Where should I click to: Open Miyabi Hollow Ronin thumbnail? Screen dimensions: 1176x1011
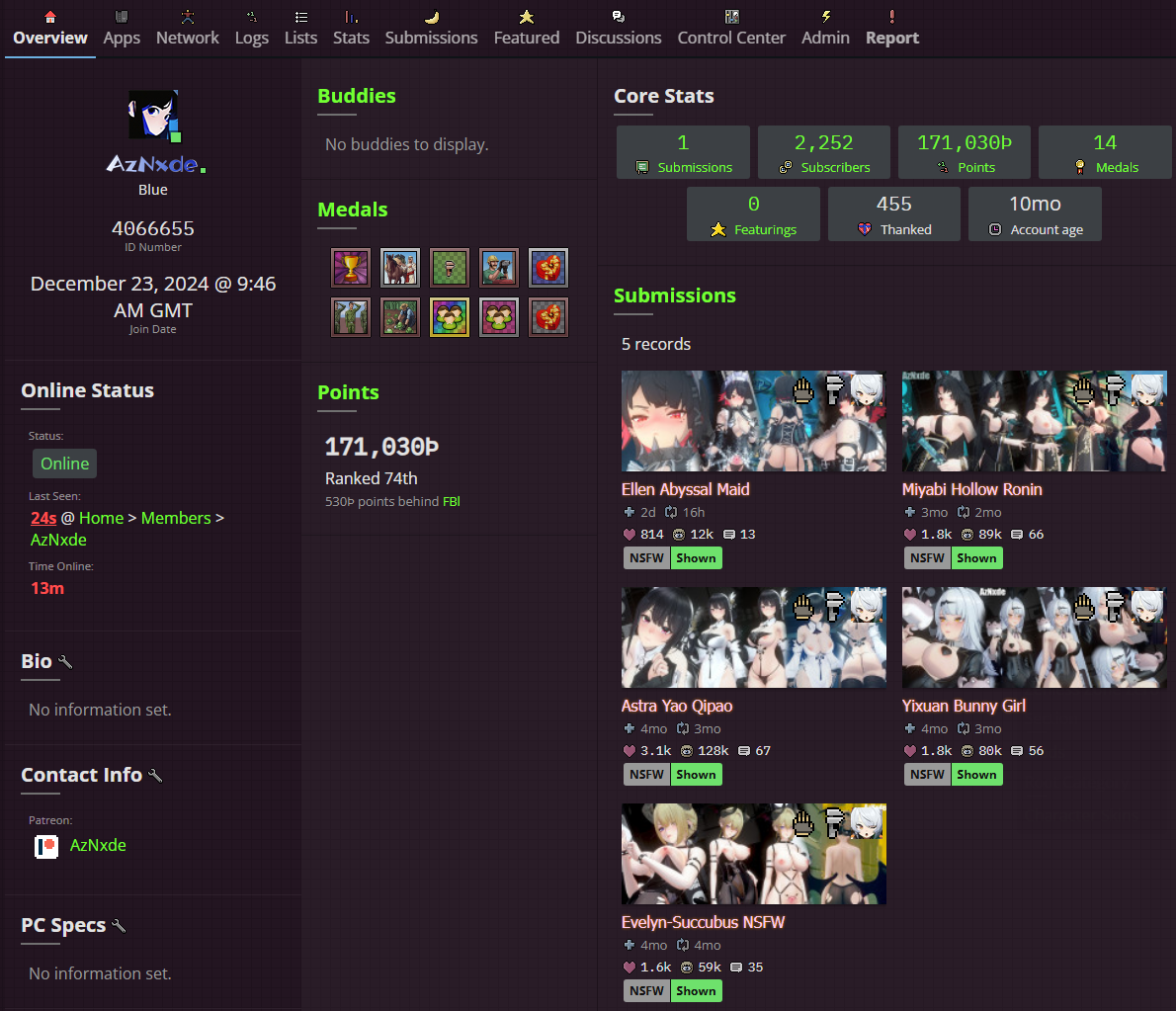(x=1035, y=421)
